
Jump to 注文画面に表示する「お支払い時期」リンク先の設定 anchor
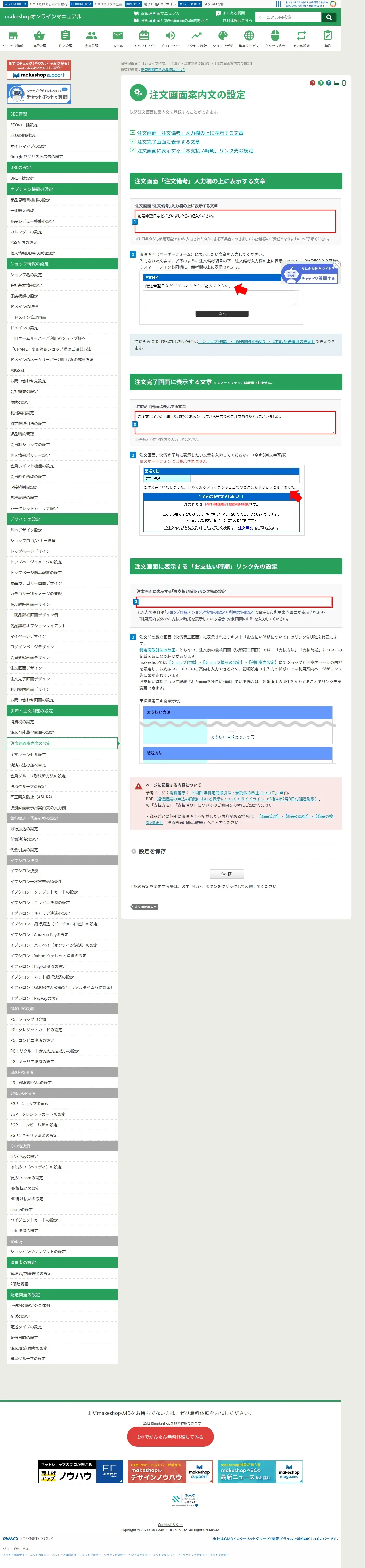click(x=195, y=150)
